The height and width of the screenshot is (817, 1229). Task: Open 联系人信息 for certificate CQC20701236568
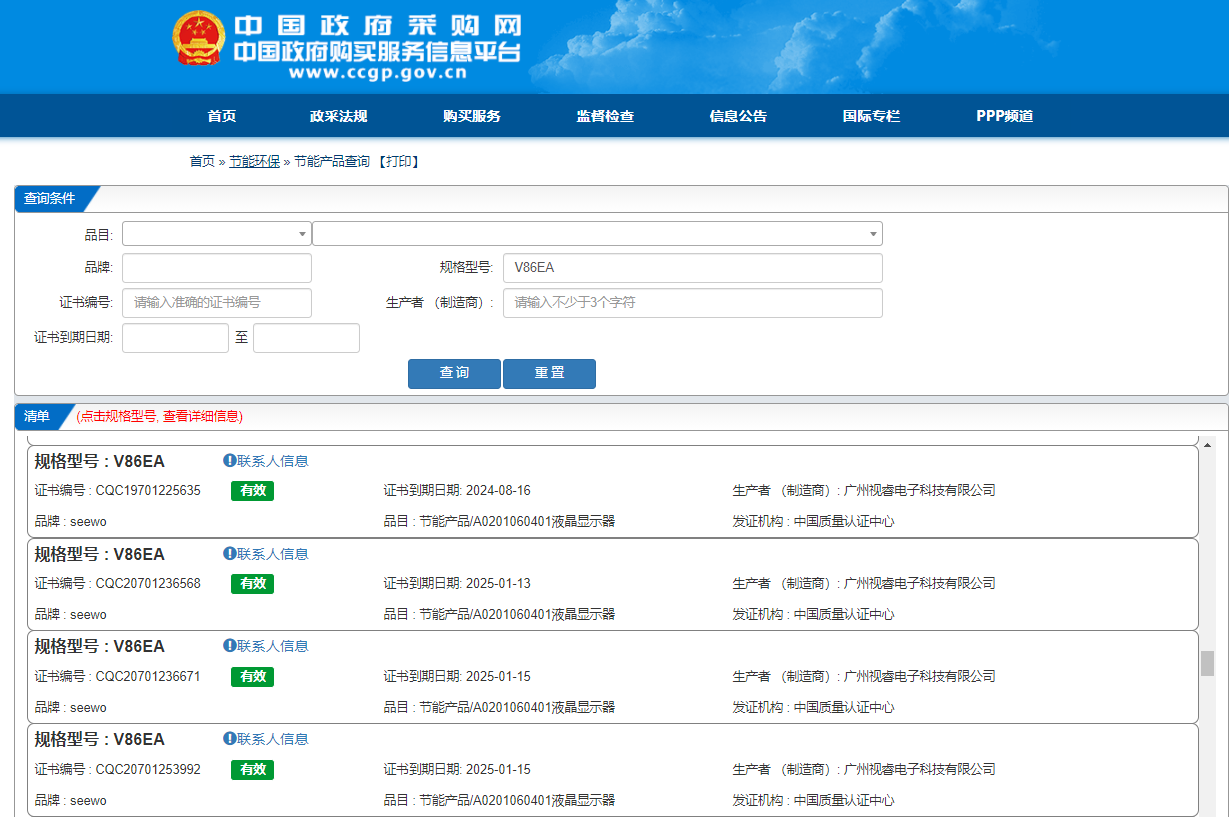(273, 554)
